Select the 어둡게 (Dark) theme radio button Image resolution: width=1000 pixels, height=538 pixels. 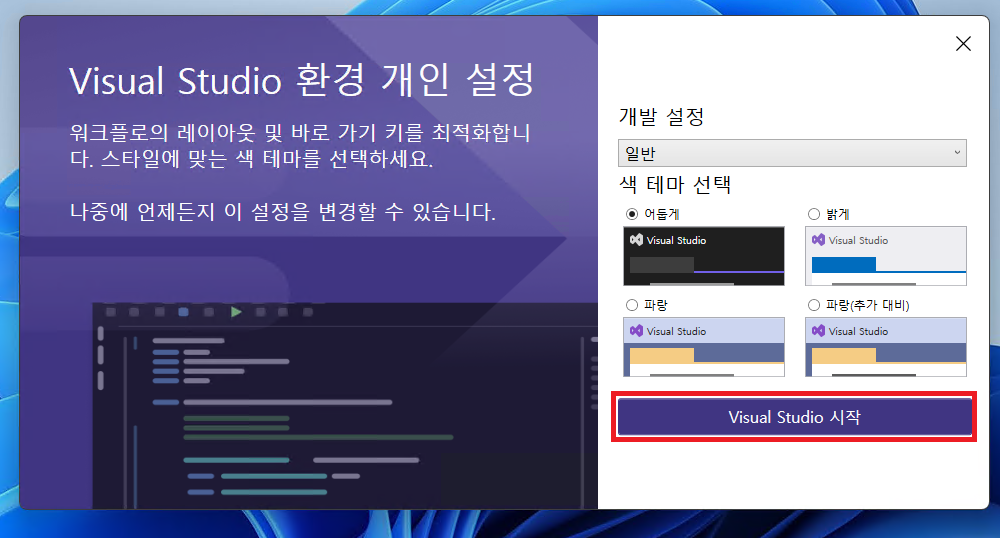(x=631, y=213)
